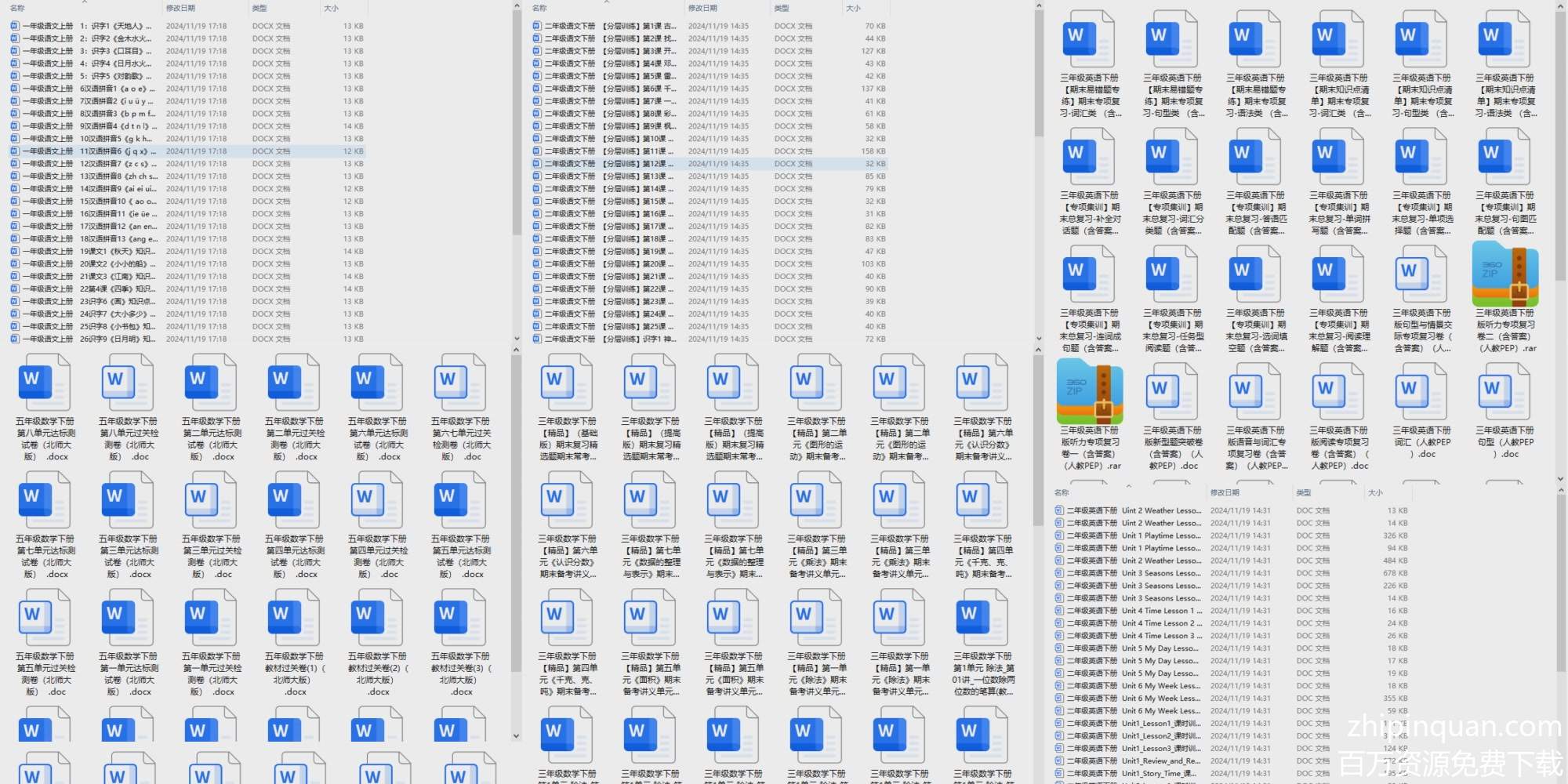Click scroll-down arrow of 一年级语文上册 list

click(516, 339)
